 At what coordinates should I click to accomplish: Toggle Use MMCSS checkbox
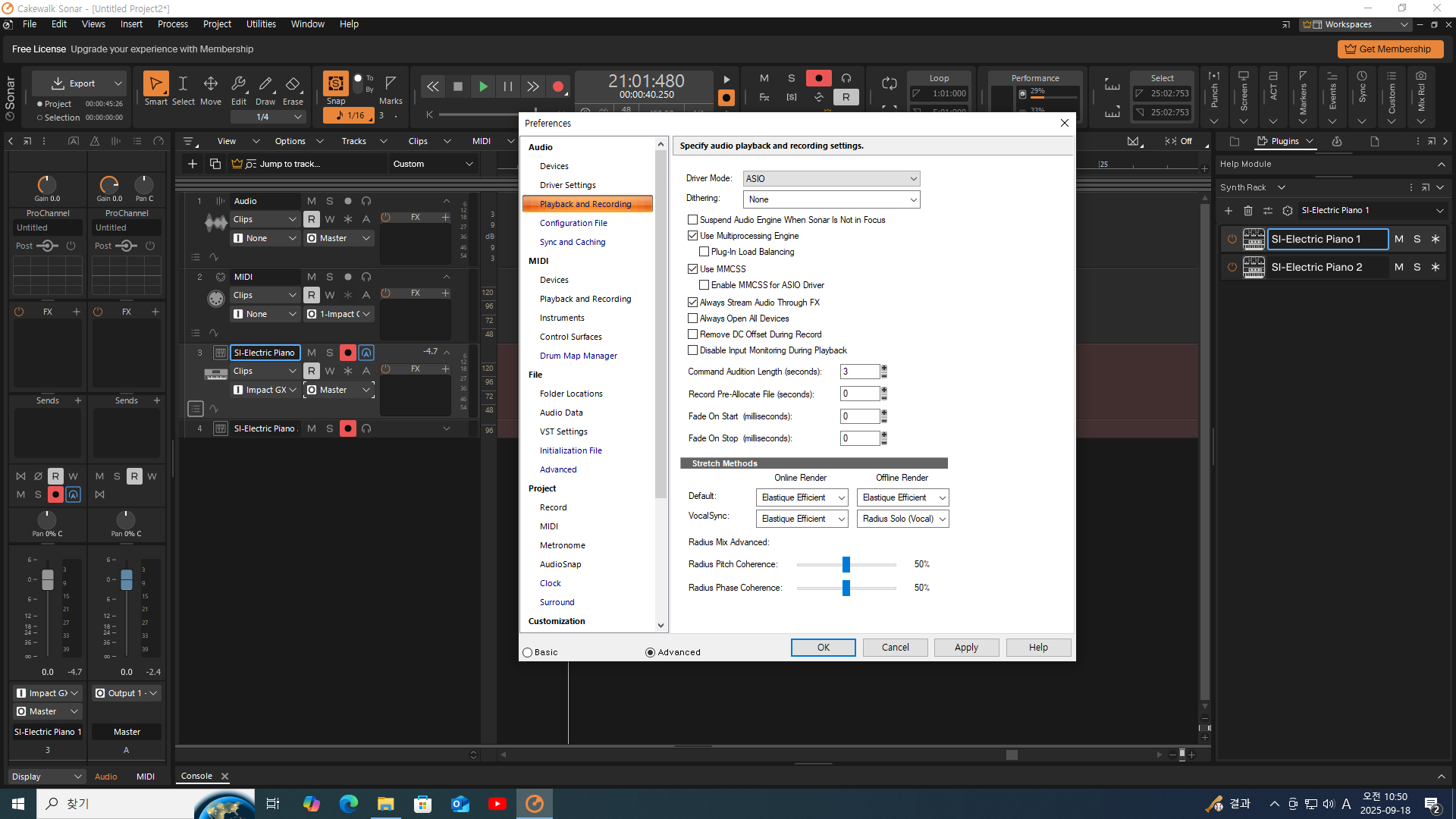click(x=692, y=269)
